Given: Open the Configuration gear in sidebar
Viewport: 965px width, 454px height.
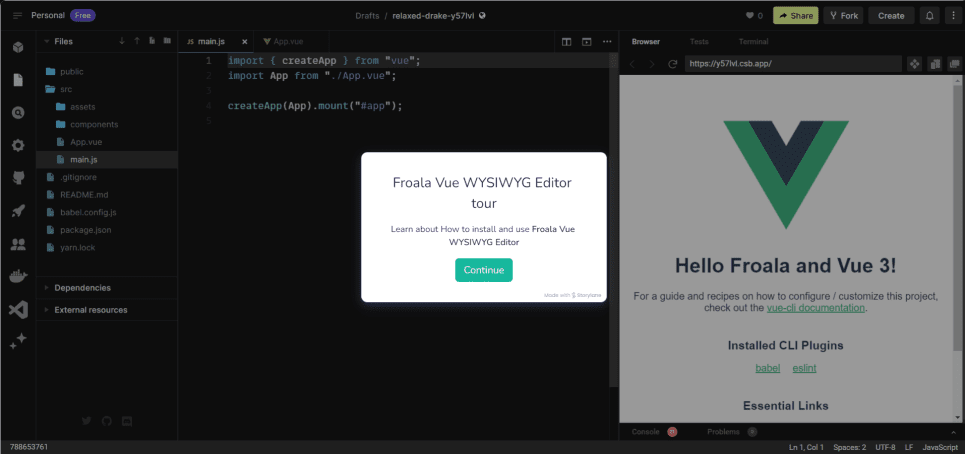Looking at the screenshot, I should pyautogui.click(x=18, y=146).
